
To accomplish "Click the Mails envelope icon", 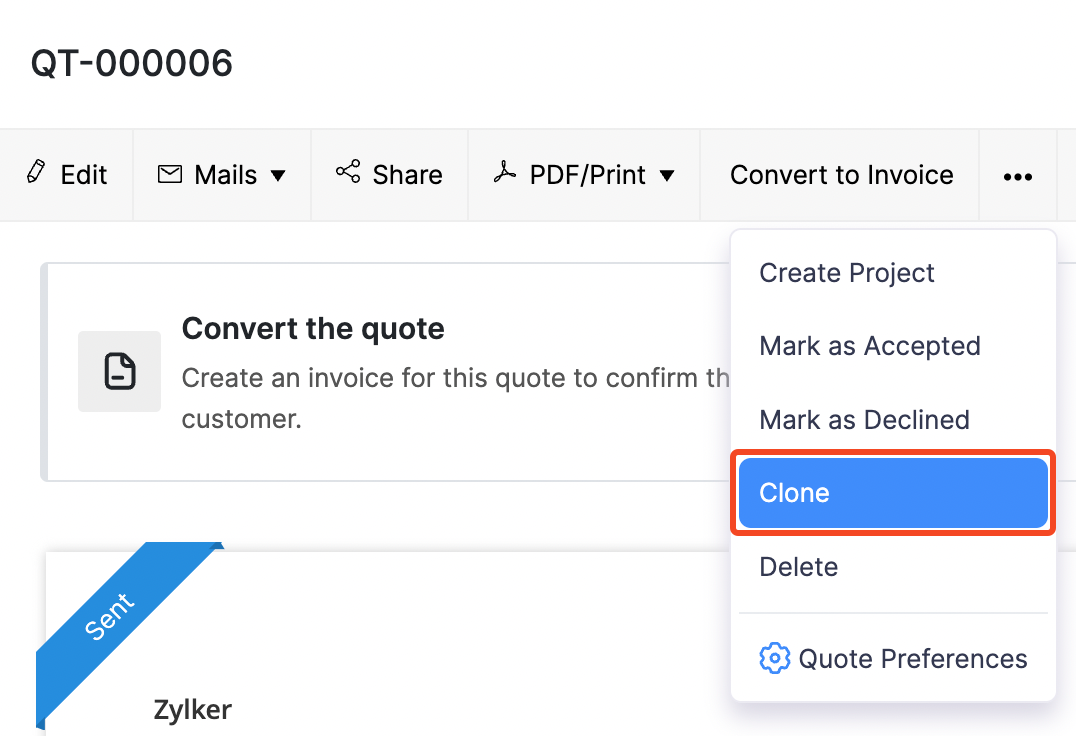I will click(170, 174).
